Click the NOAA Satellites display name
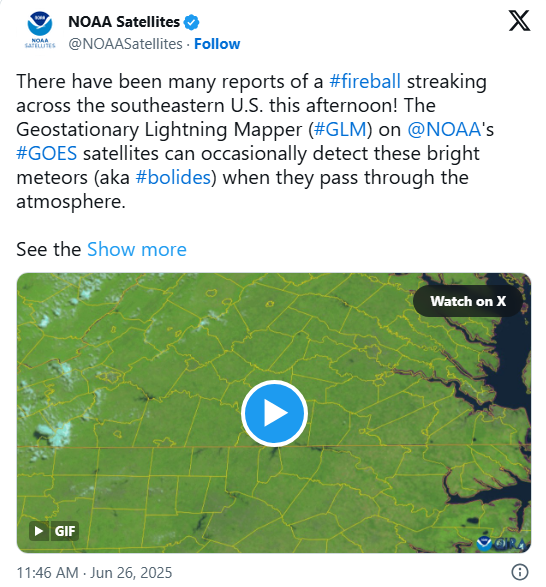The height and width of the screenshot is (587, 546). point(124,22)
